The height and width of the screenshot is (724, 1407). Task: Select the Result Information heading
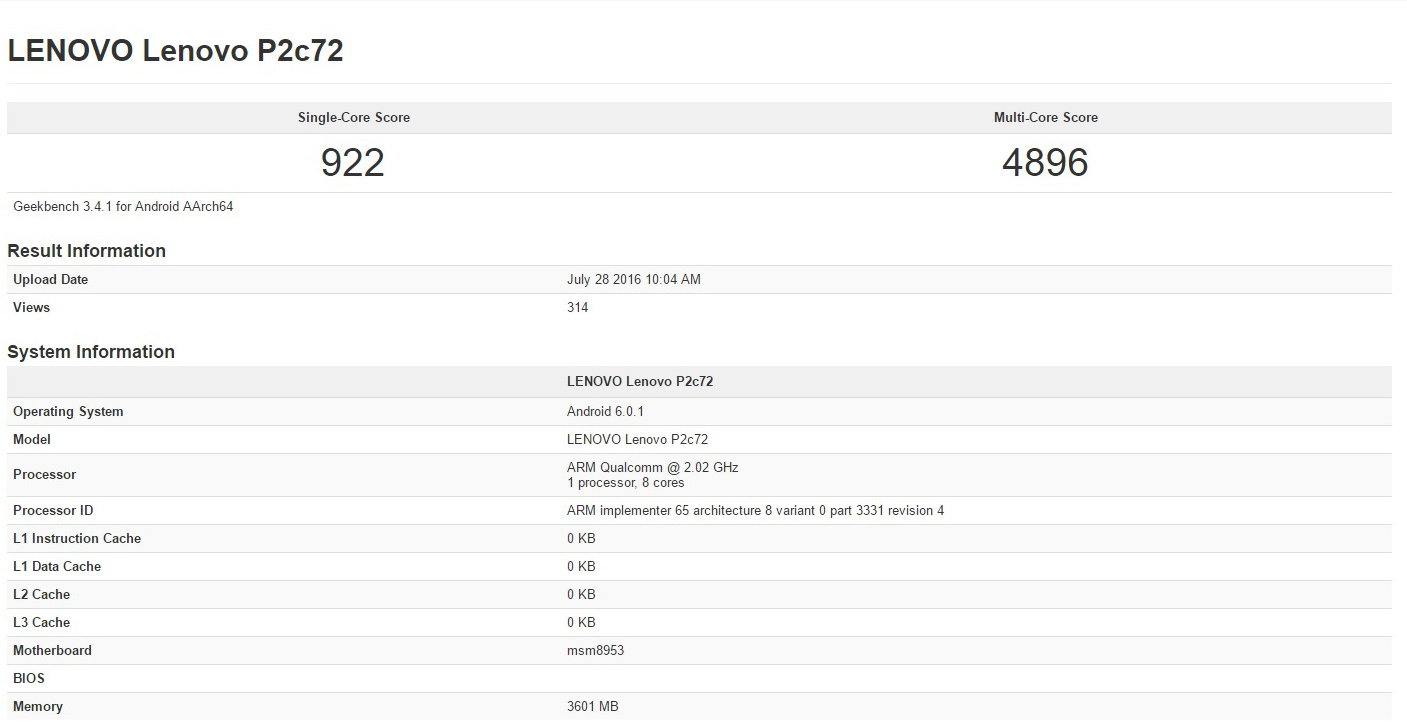(86, 251)
